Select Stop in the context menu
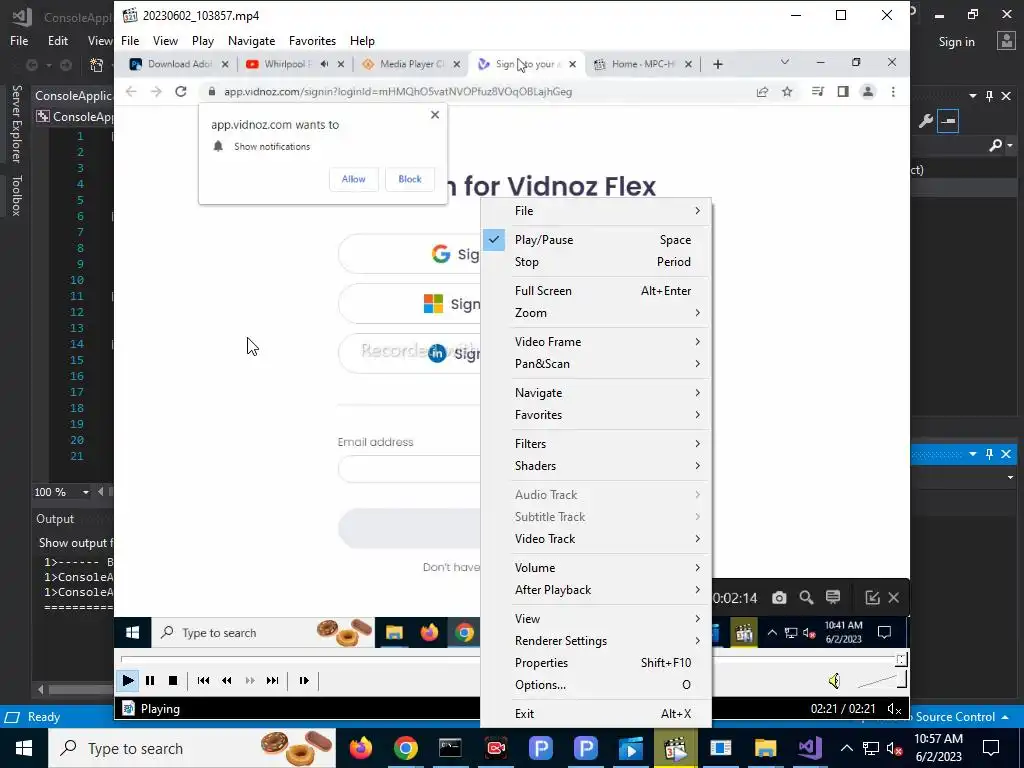This screenshot has height=768, width=1024. pos(596,262)
